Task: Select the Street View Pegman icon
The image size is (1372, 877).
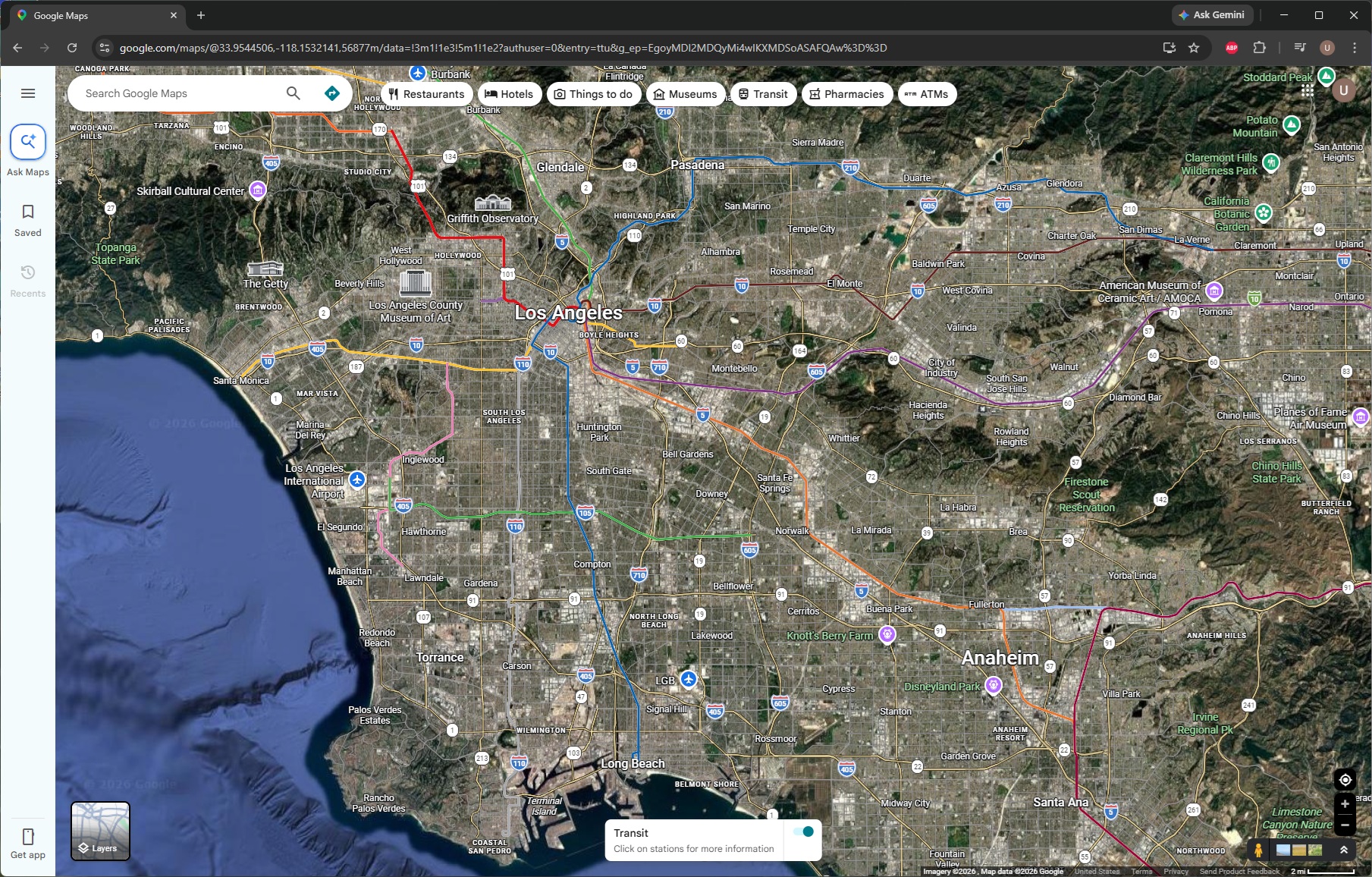Action: (x=1258, y=850)
